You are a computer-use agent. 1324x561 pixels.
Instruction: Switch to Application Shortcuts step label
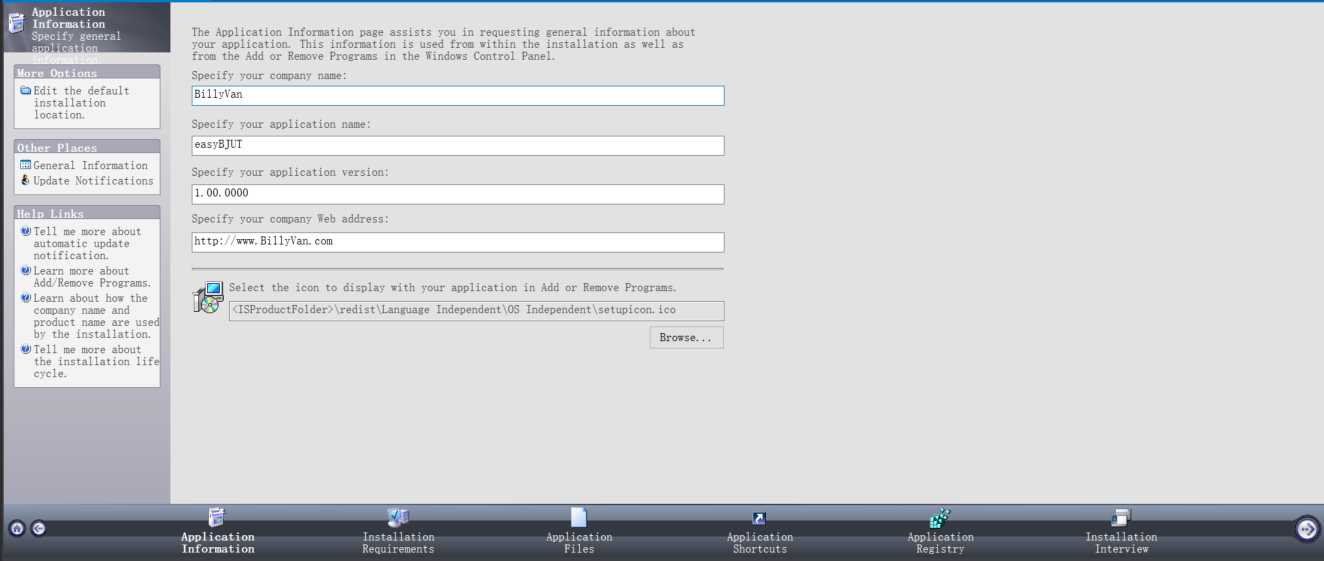760,543
